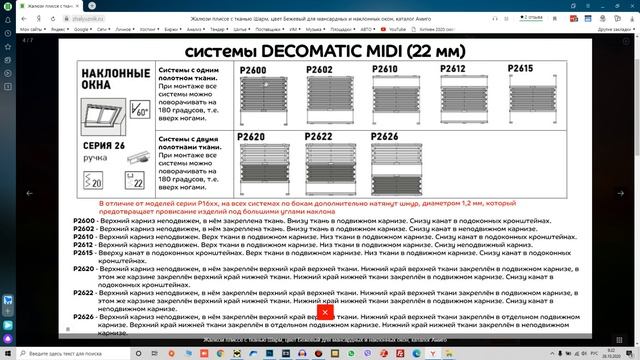Screen dimensions: 640x360
Task: Open Cortana circle icon on taskbar
Action: tap(138, 353)
